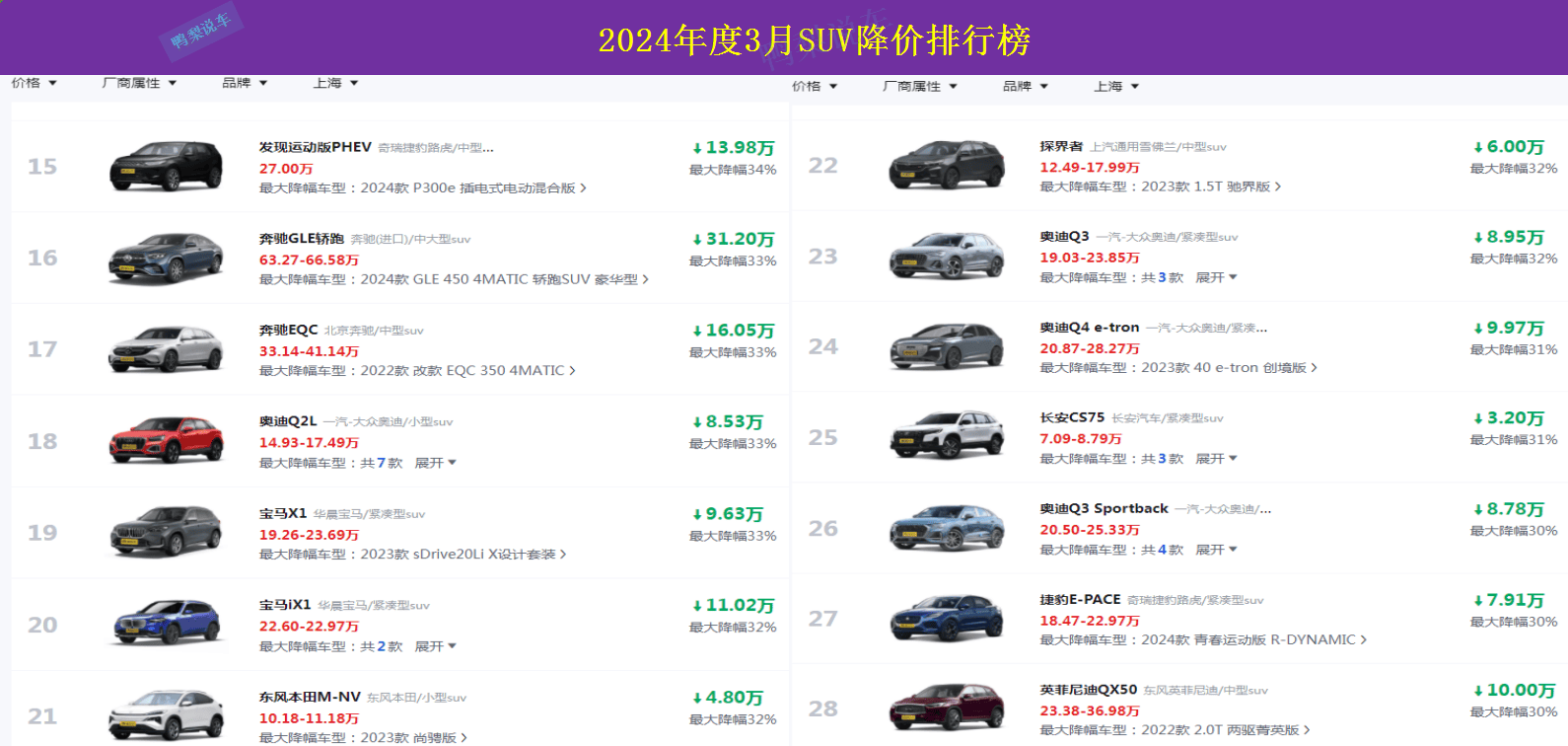Screen dimensions: 1568x746
Task: Open 2024款 青春运动版 R-DYNAMIC trim link
Action: [x=1254, y=640]
